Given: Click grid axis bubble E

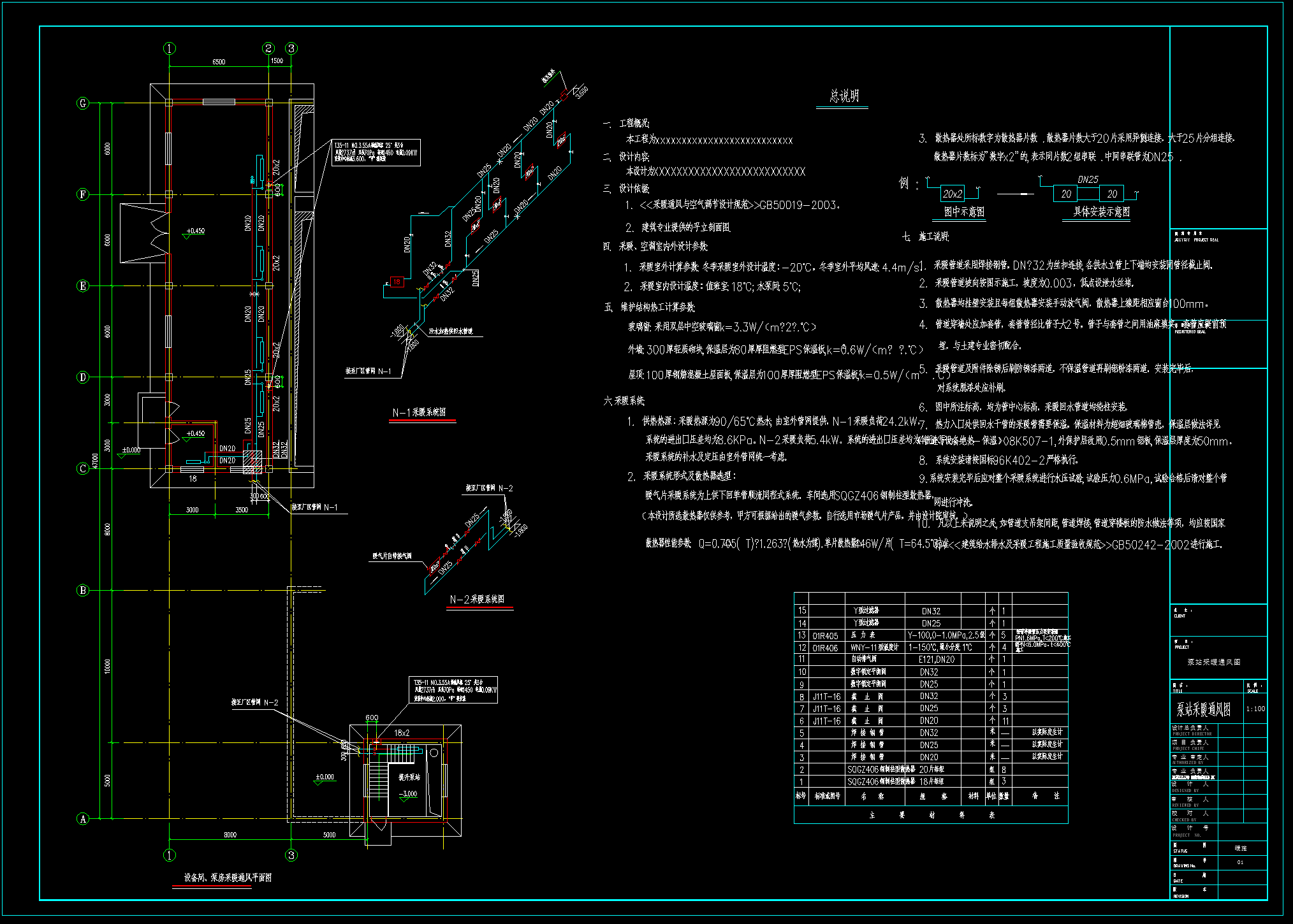Looking at the screenshot, I should 83,285.
